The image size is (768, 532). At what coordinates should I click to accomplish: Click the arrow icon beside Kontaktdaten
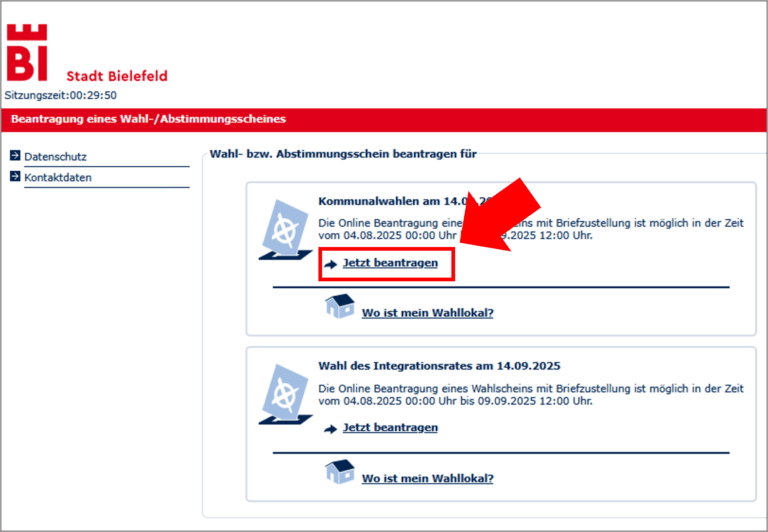point(15,177)
